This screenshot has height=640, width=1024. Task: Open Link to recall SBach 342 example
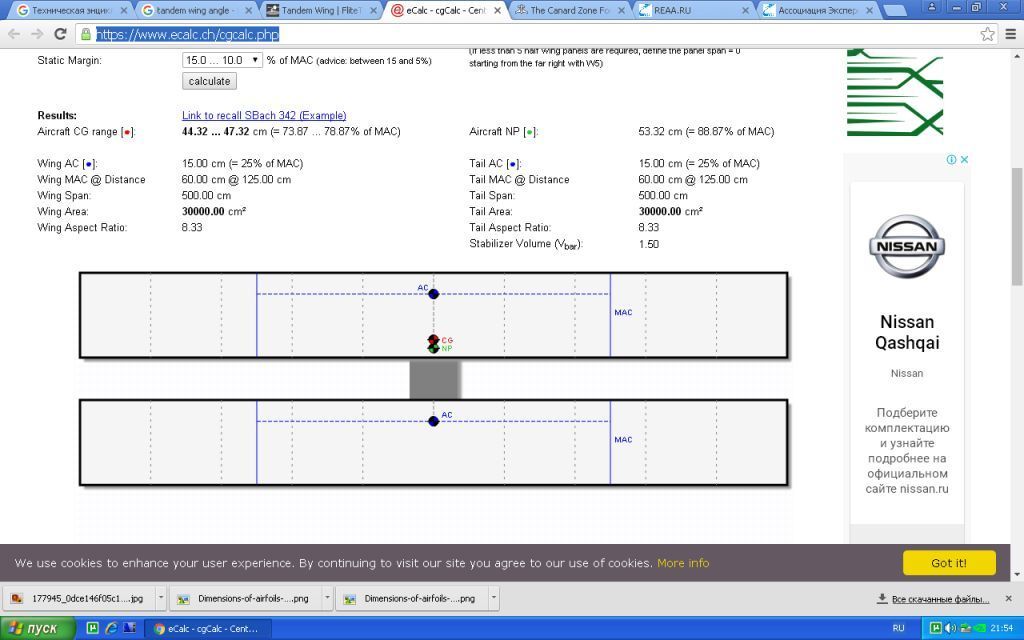pyautogui.click(x=264, y=116)
